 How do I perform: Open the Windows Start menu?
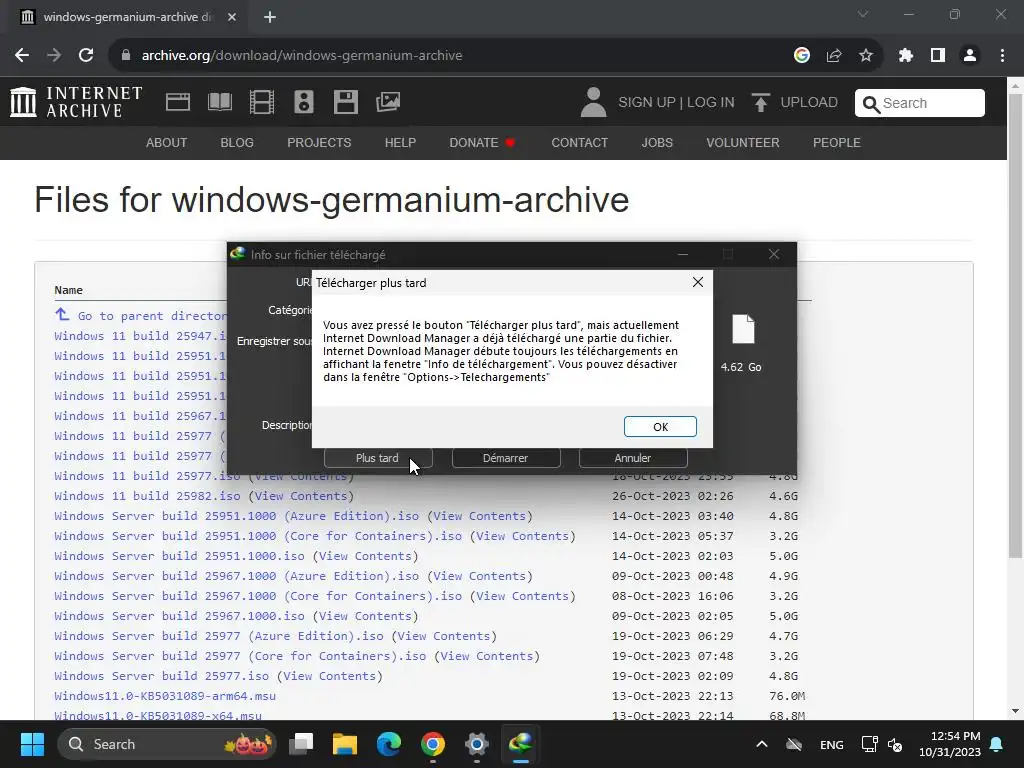point(32,744)
